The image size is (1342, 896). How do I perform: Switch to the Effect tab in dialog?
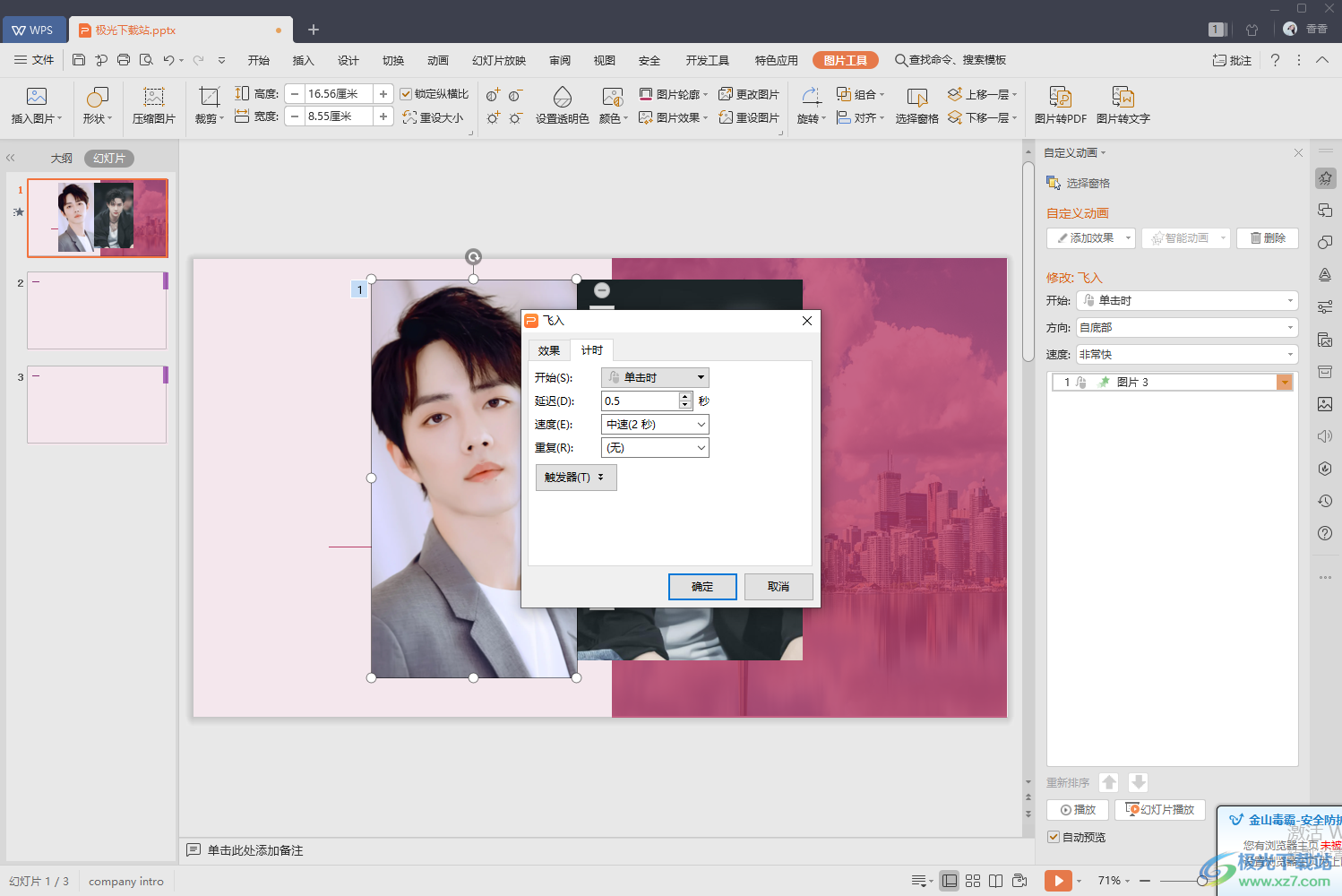549,350
